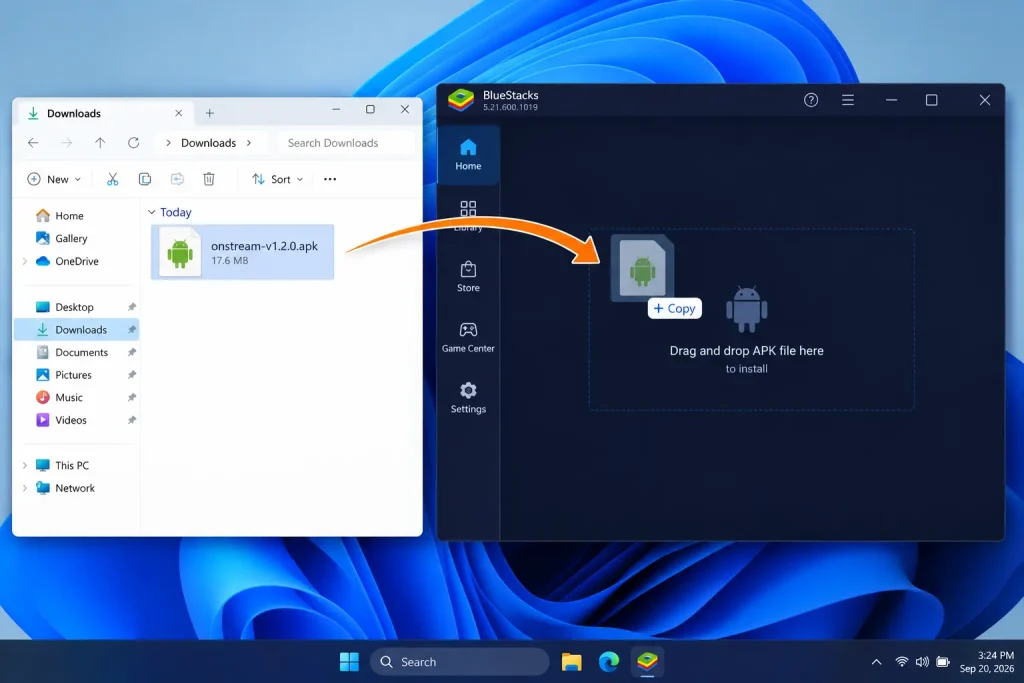This screenshot has width=1024, height=683.
Task: Click the Search Downloads field
Action: point(346,142)
